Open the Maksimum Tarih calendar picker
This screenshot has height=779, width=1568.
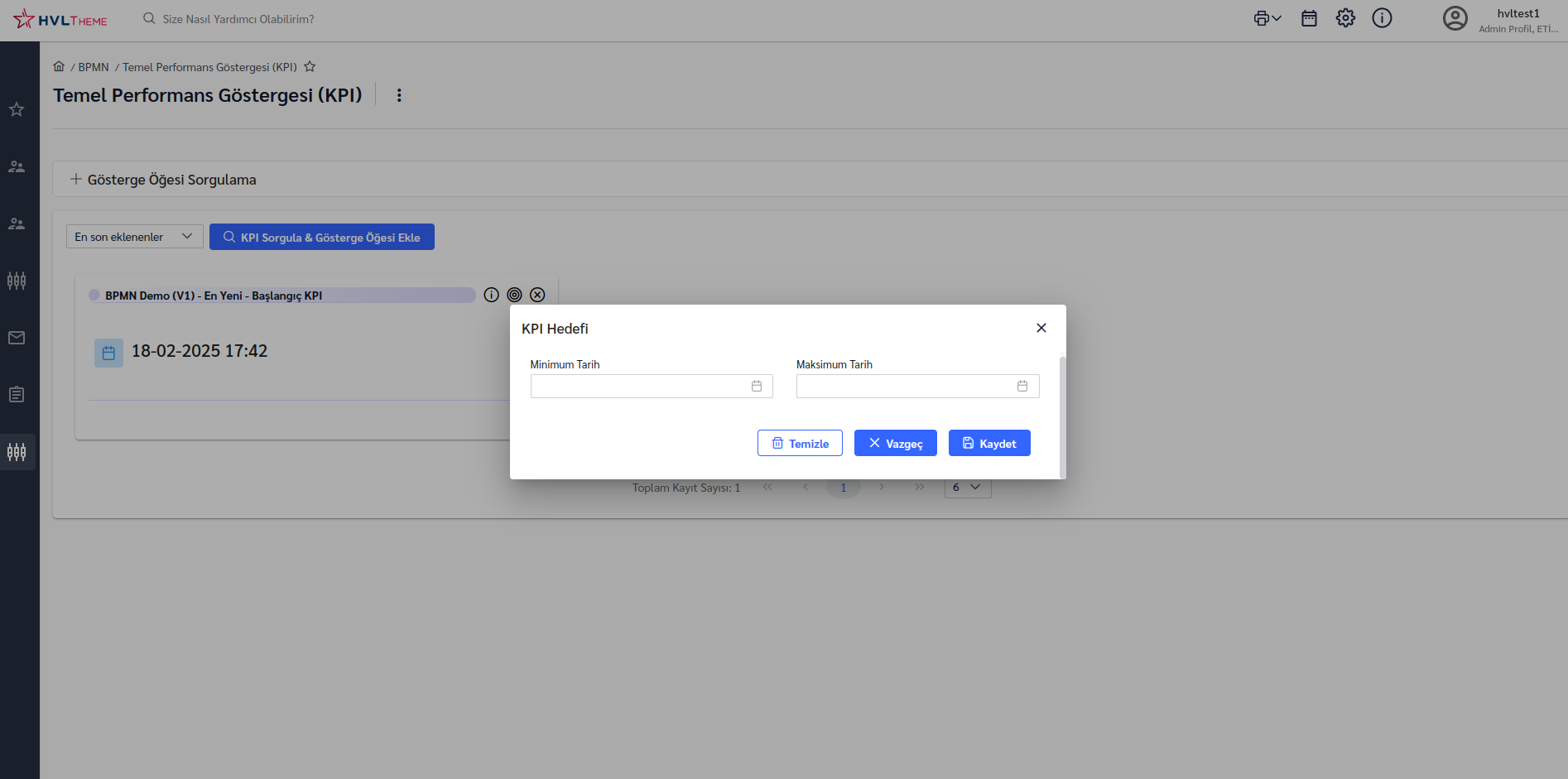(1022, 386)
